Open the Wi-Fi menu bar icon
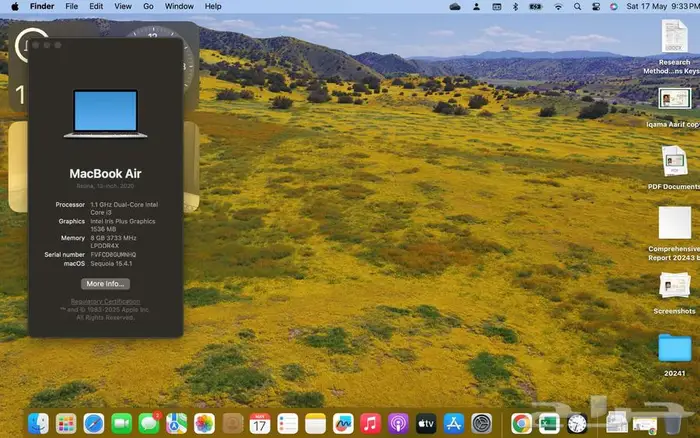 [x=558, y=6]
